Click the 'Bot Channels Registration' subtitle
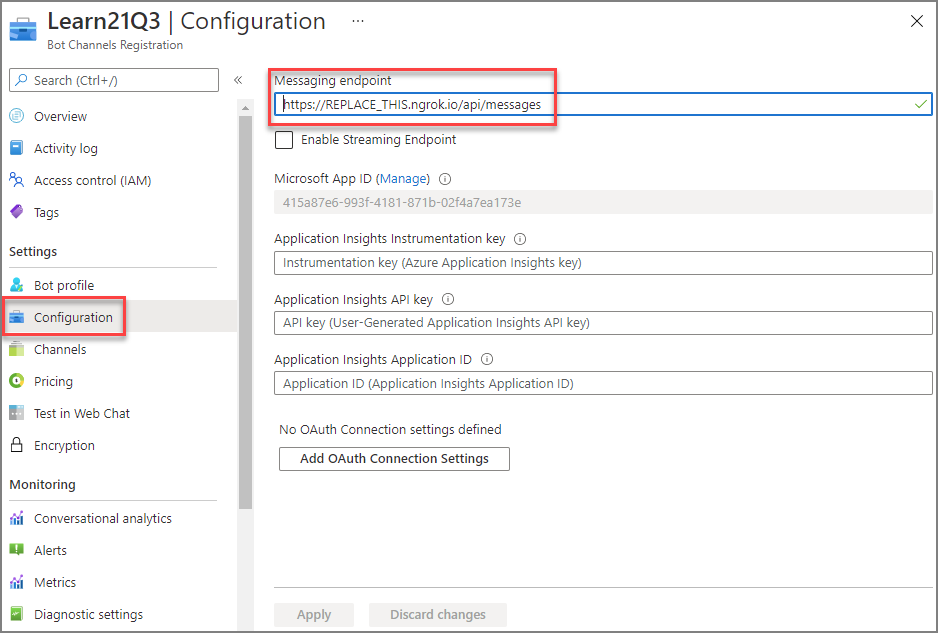 tap(115, 45)
